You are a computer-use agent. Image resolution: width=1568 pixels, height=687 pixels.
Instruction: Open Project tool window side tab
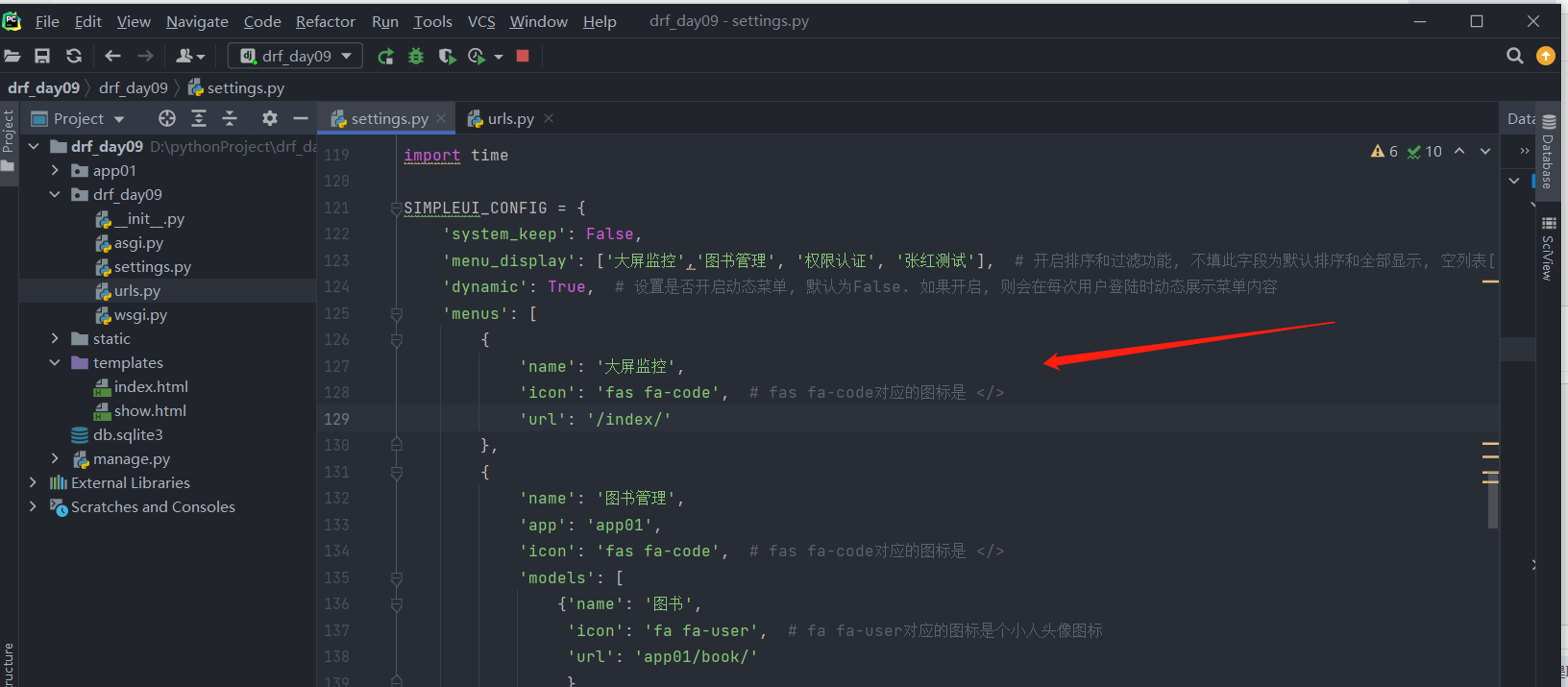[9, 139]
